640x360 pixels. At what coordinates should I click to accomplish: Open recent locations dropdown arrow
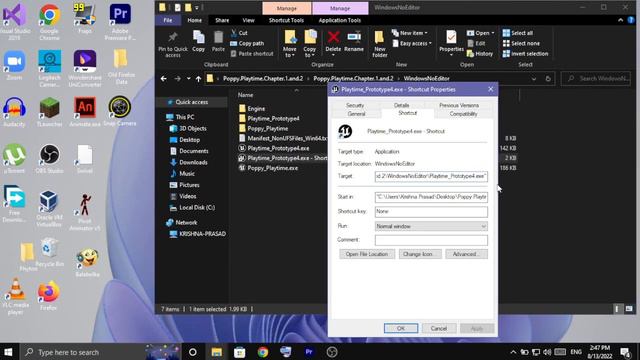pyautogui.click(x=189, y=78)
